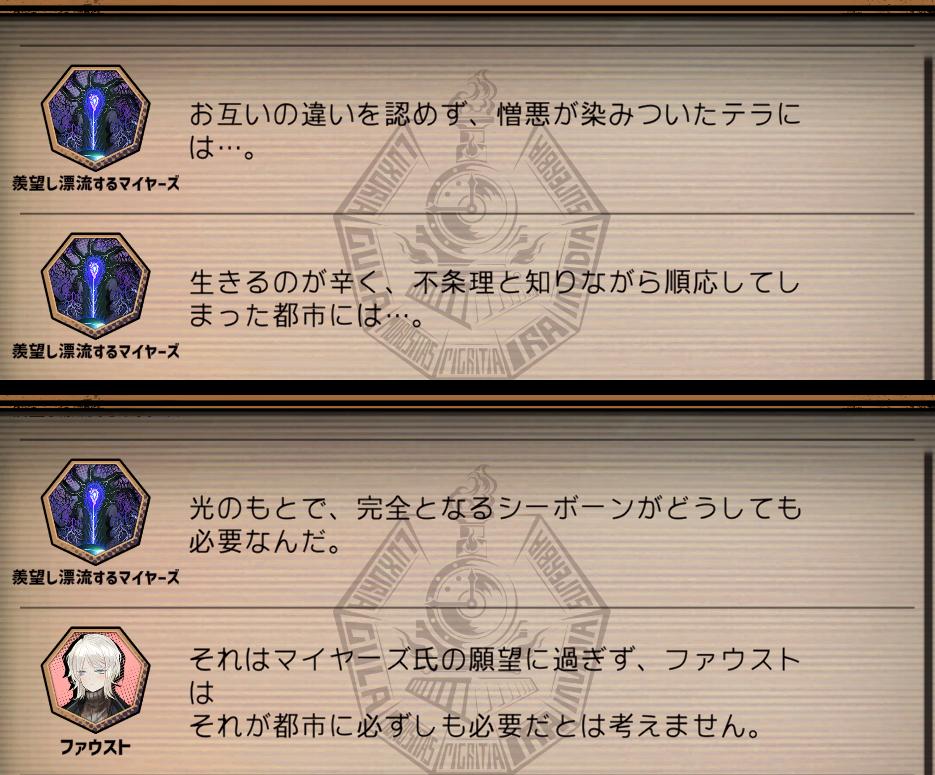Select 羨望し漂流するマイヤーズ label under second portrait
This screenshot has width=935, height=775.
(x=95, y=351)
